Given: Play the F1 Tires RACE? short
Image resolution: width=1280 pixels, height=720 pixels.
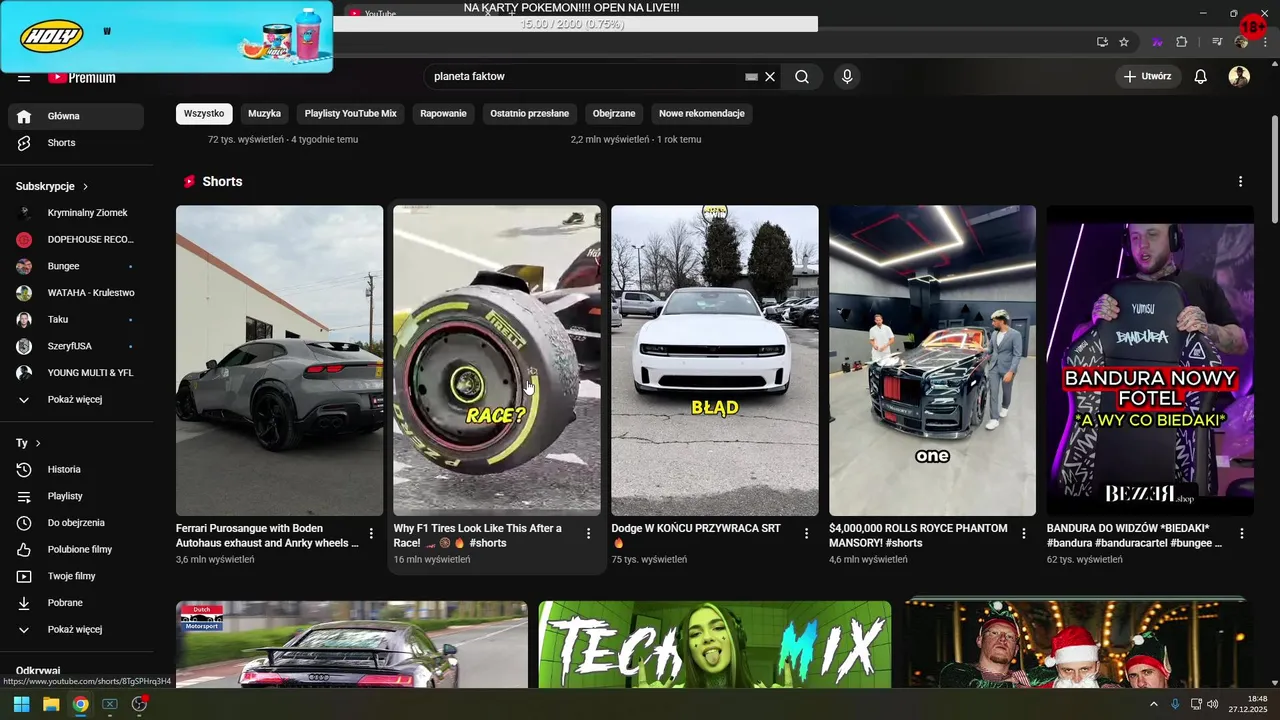Looking at the screenshot, I should click(497, 360).
